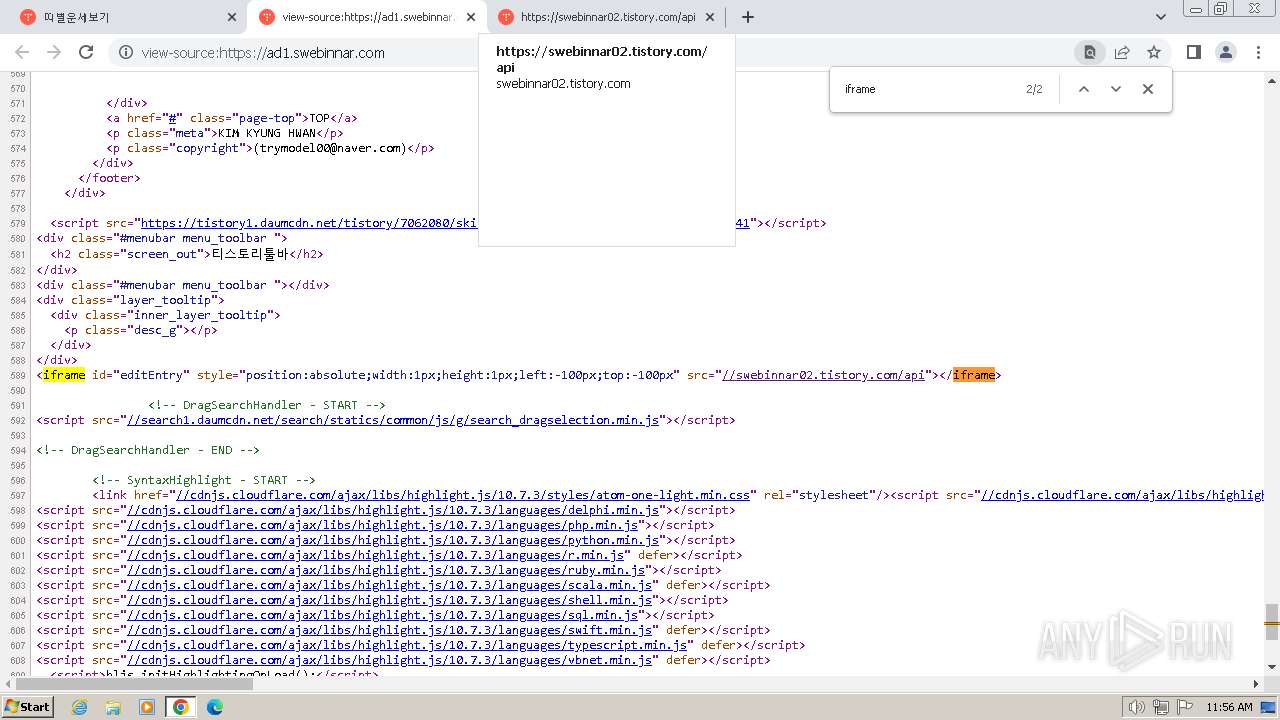Open the typescript.min.js script link
1280x720 pixels.
[406, 645]
